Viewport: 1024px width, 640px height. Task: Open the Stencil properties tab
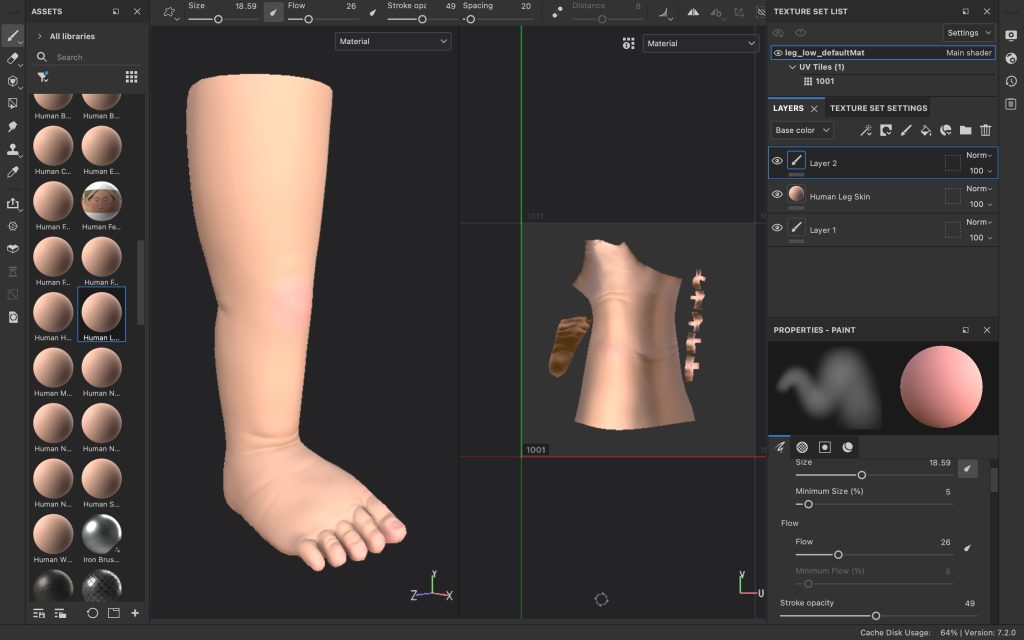(825, 447)
